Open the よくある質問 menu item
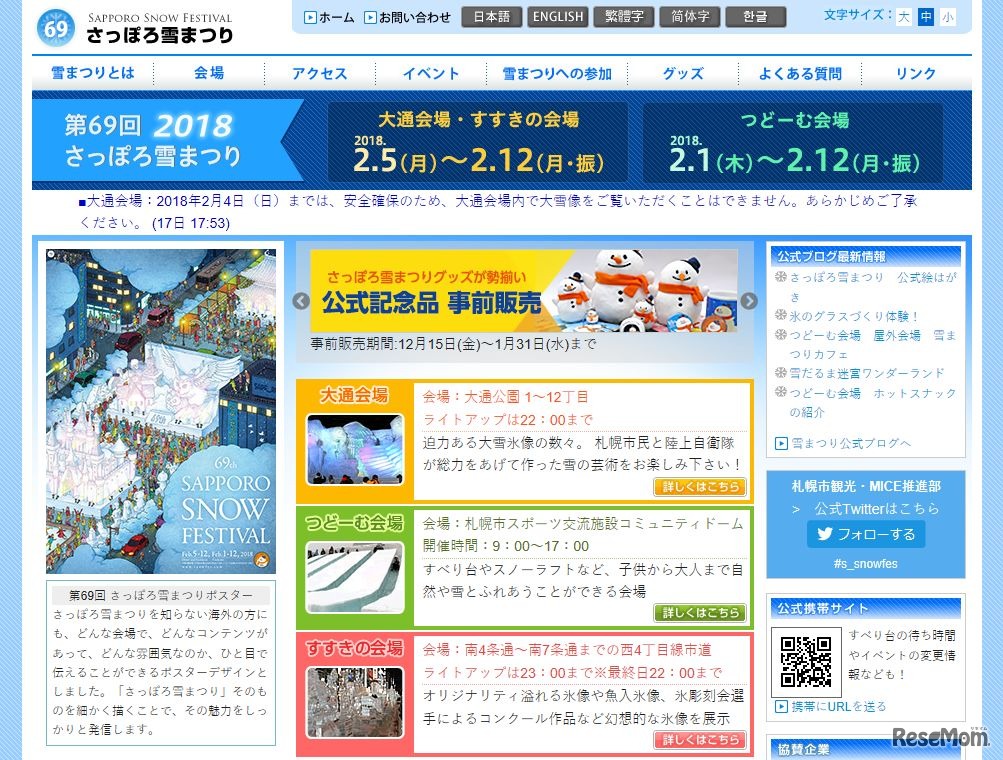 [800, 73]
